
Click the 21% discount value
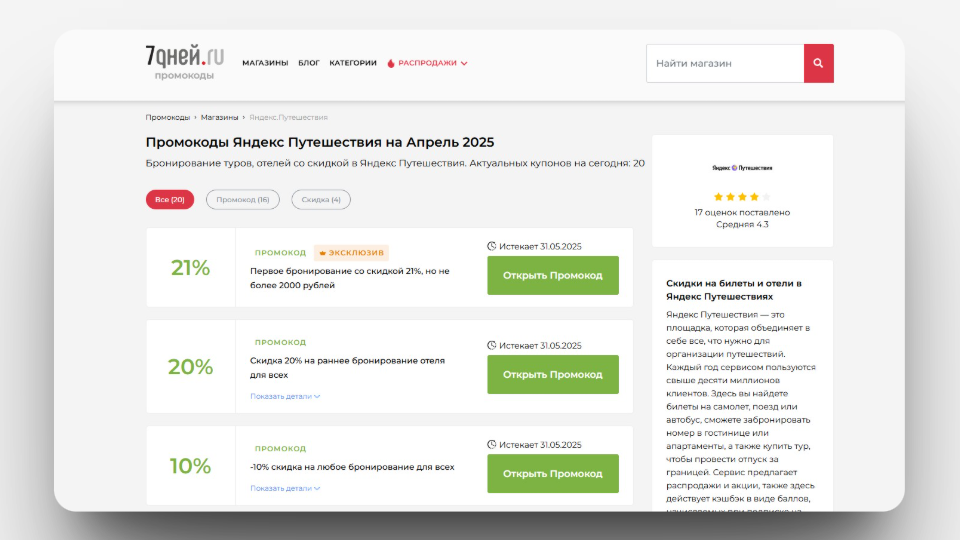tap(190, 268)
